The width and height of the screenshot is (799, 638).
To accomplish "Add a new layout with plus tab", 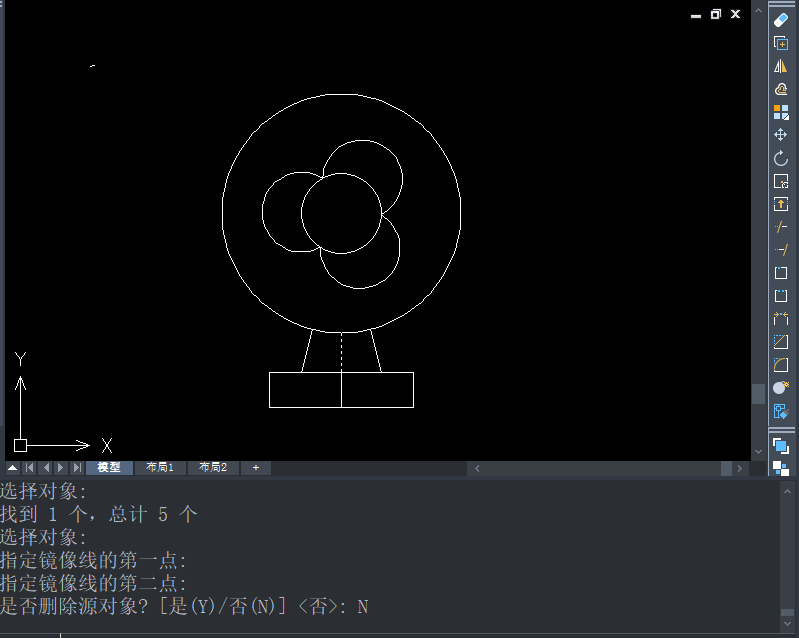I will [256, 467].
